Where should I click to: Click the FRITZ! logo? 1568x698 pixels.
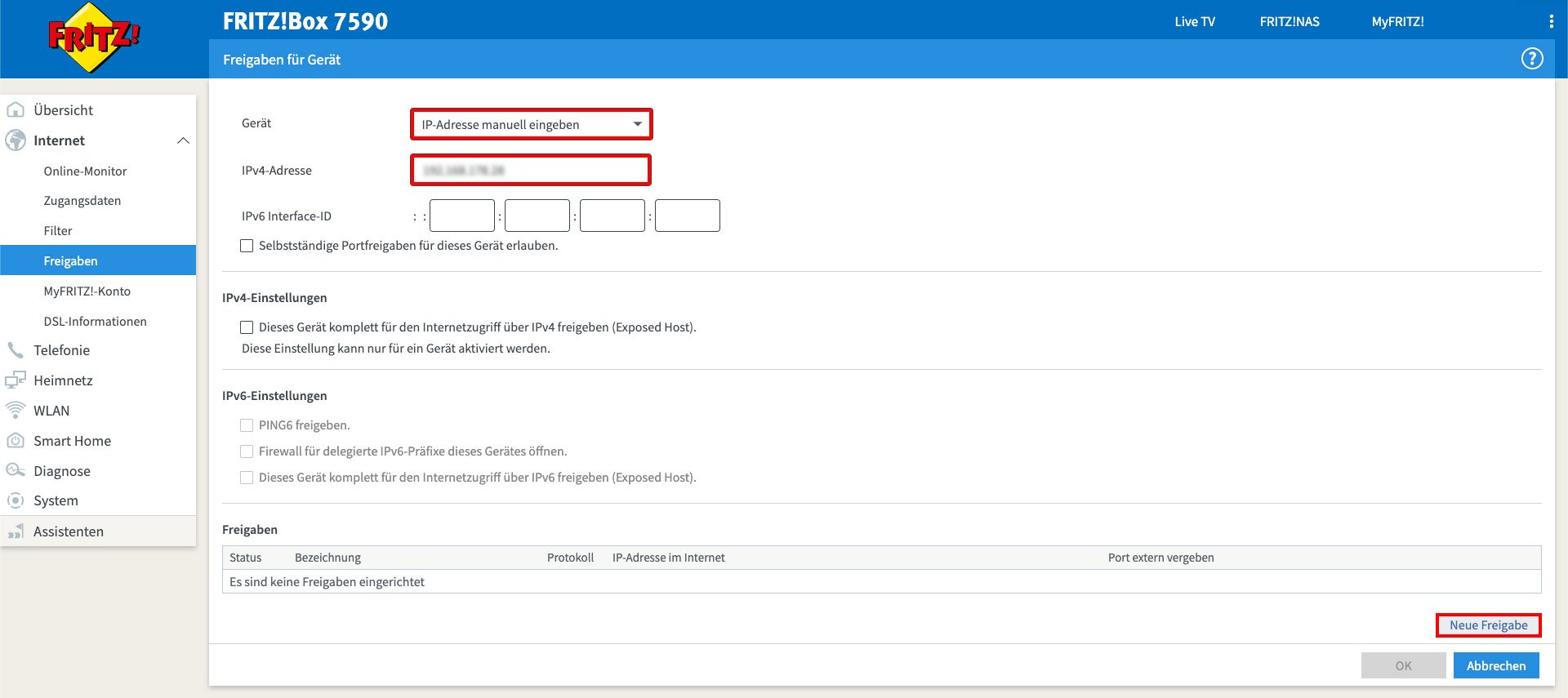(94, 38)
